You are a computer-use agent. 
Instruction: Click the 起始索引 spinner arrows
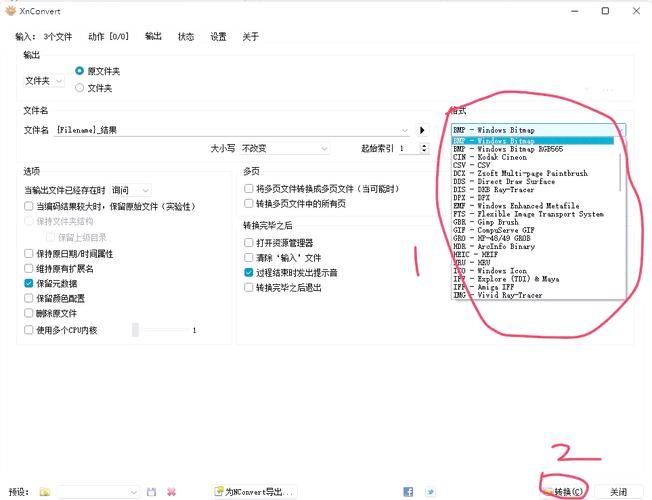click(x=424, y=148)
